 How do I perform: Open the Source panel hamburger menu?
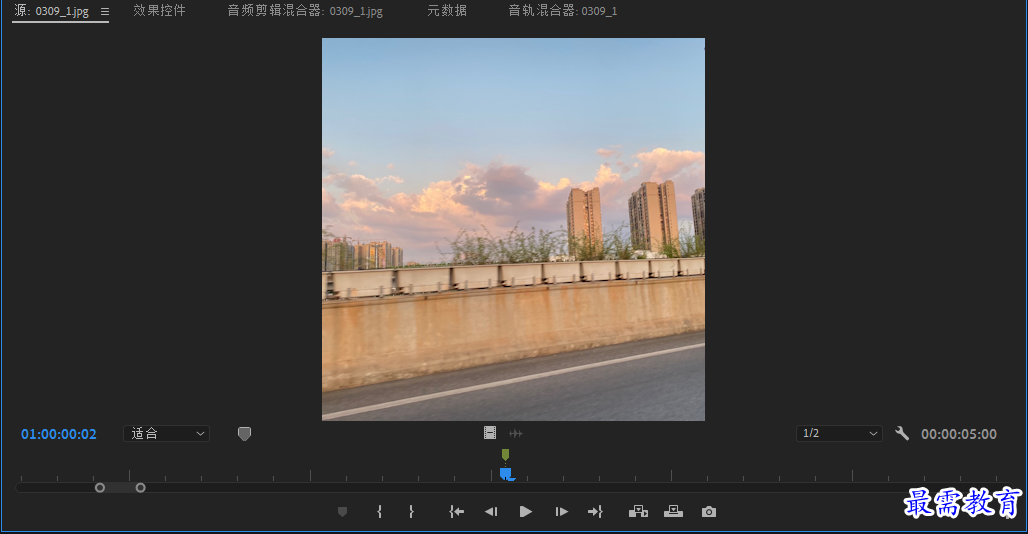coord(105,11)
